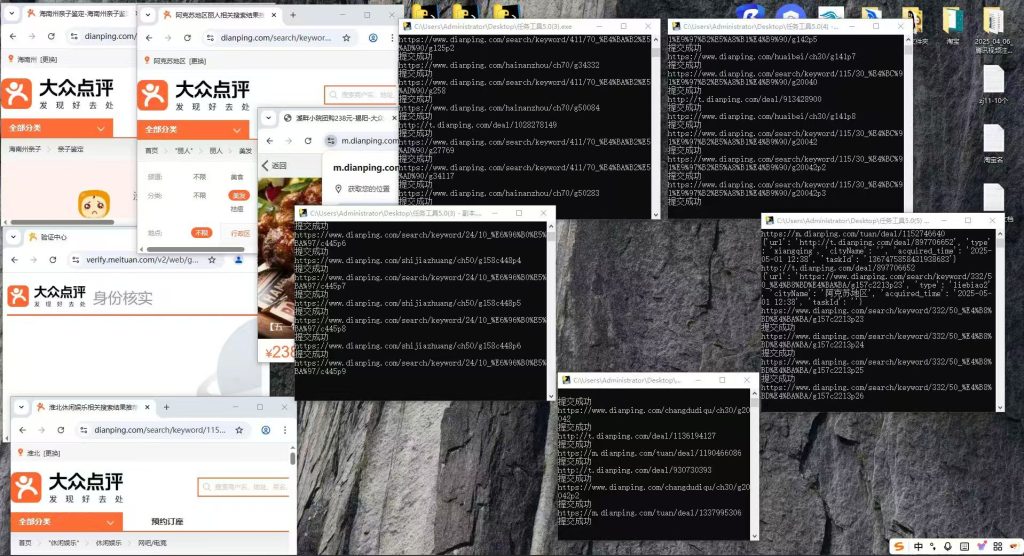The image size is (1024, 556).
Task: Go back in the m.dianping.com browser window
Action: pos(270,140)
